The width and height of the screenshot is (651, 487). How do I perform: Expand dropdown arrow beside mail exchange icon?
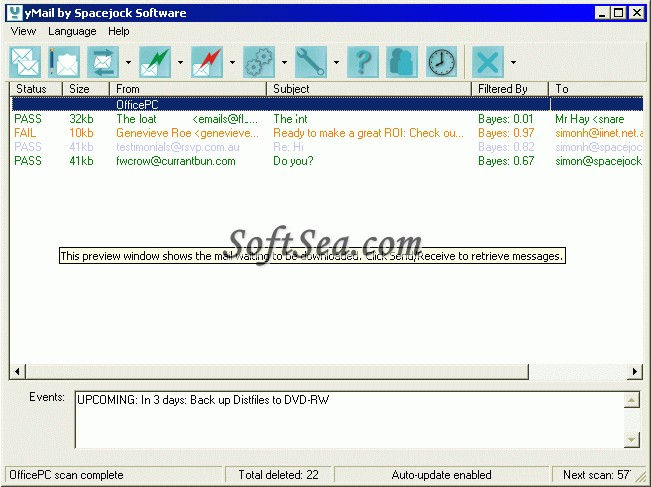[x=128, y=62]
